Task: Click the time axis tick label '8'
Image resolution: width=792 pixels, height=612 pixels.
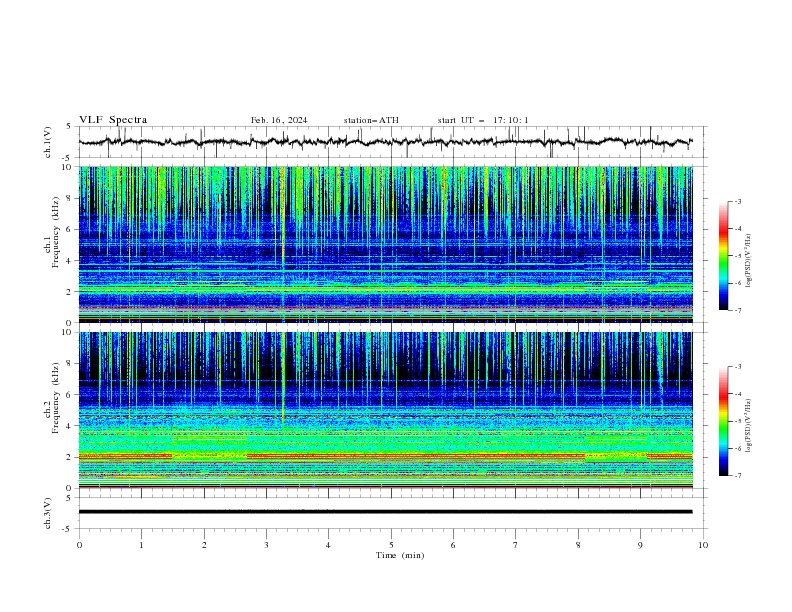Action: [578, 545]
